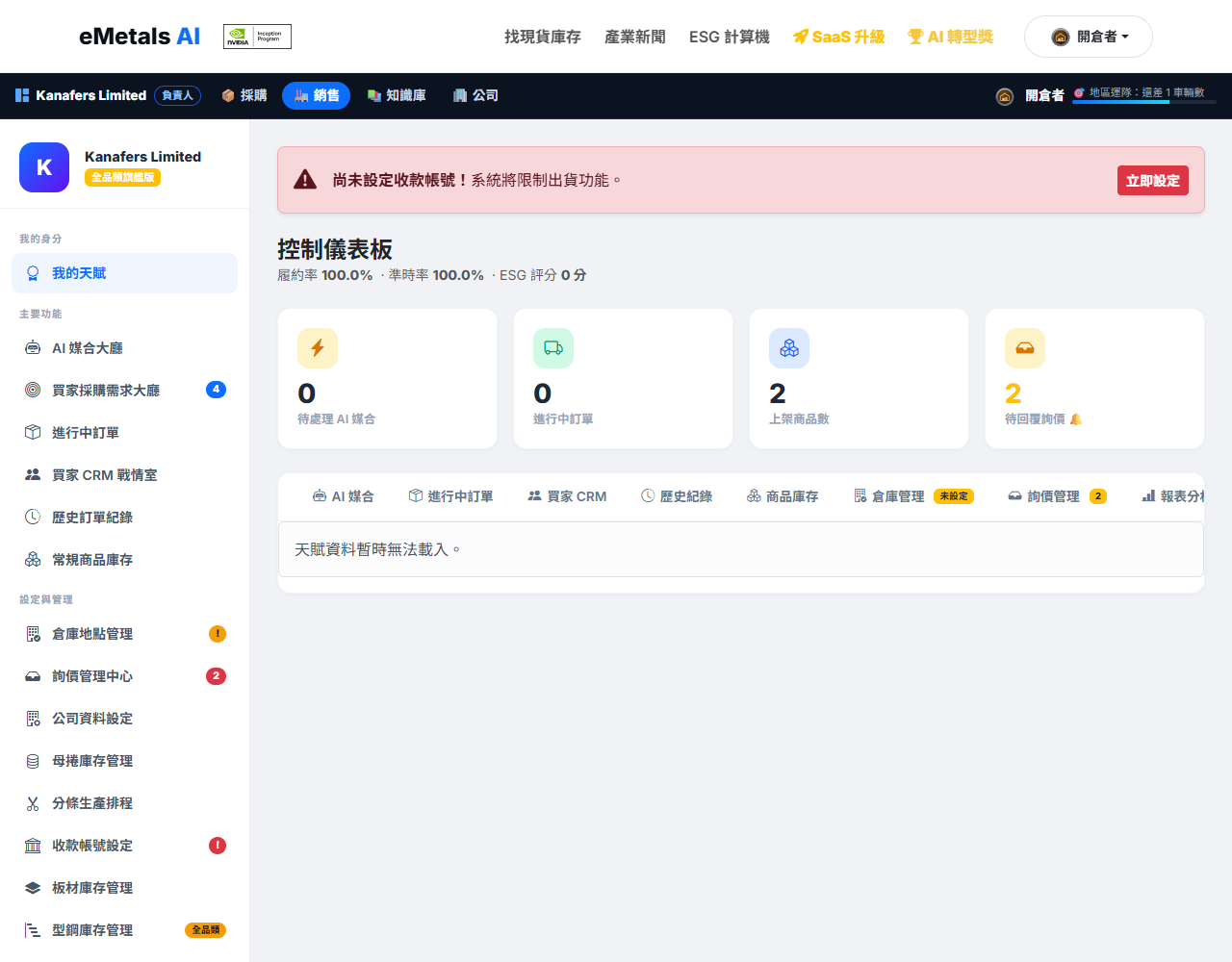Click the 準時率 100.0% text
The image size is (1232, 962).
click(x=436, y=275)
